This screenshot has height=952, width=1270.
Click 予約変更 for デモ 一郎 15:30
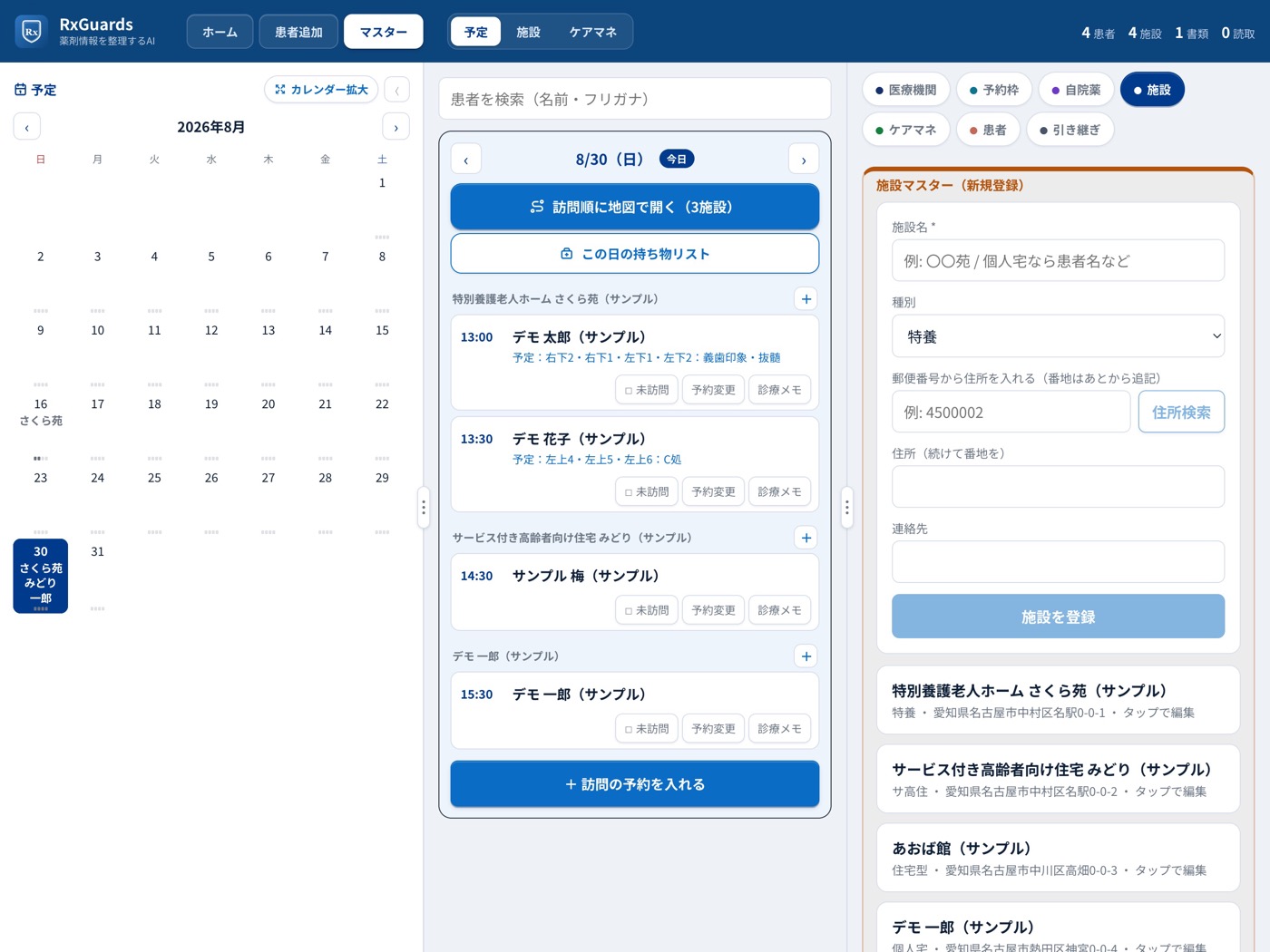(713, 729)
